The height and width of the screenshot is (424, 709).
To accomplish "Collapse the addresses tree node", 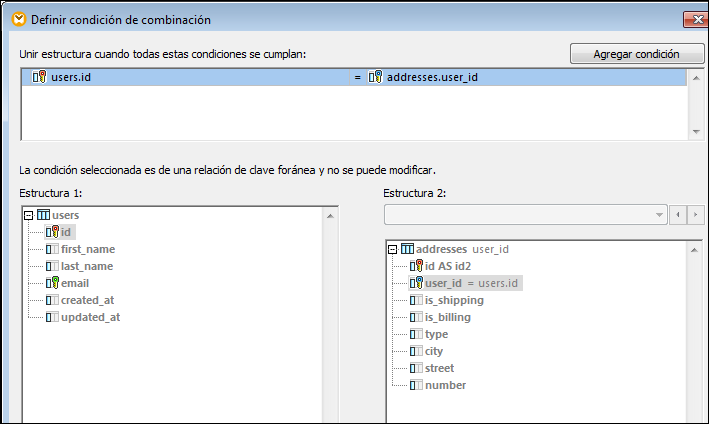I will pyautogui.click(x=393, y=249).
